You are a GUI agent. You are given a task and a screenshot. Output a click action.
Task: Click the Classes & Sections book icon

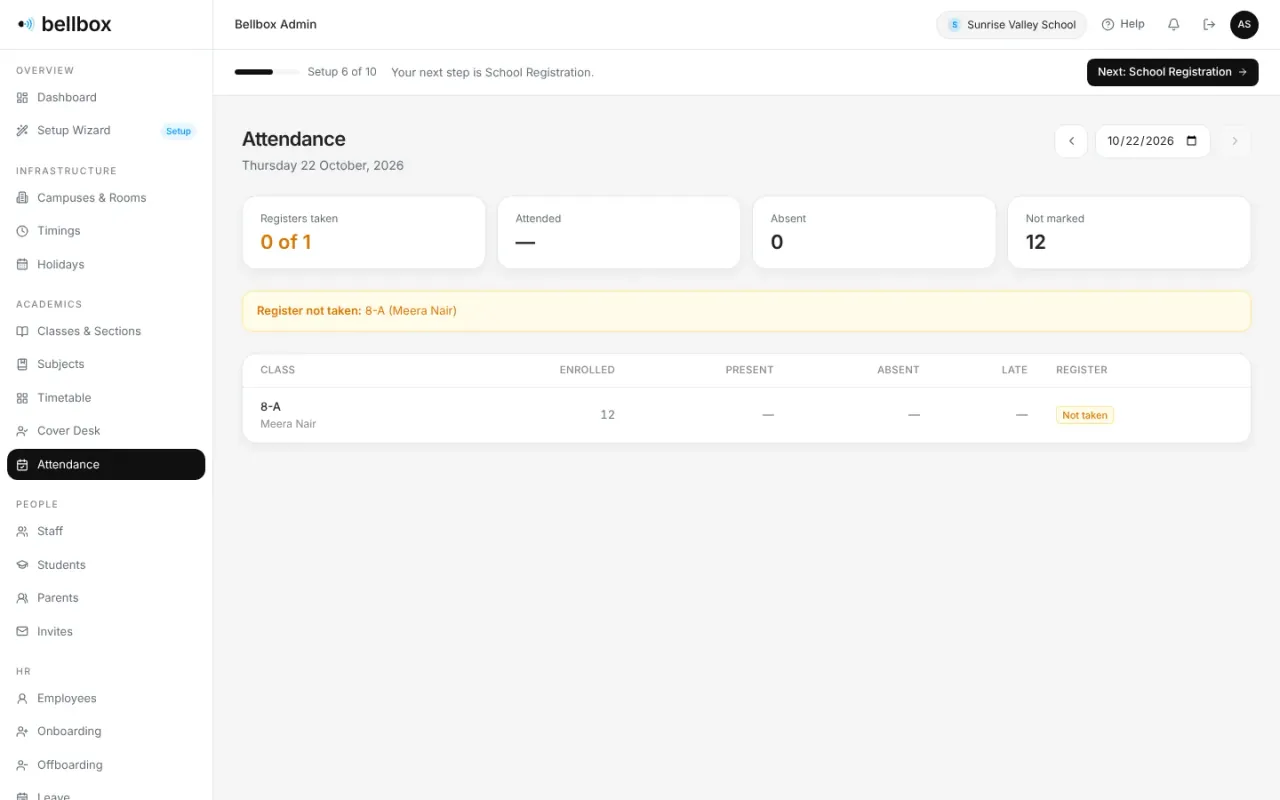pos(22,331)
